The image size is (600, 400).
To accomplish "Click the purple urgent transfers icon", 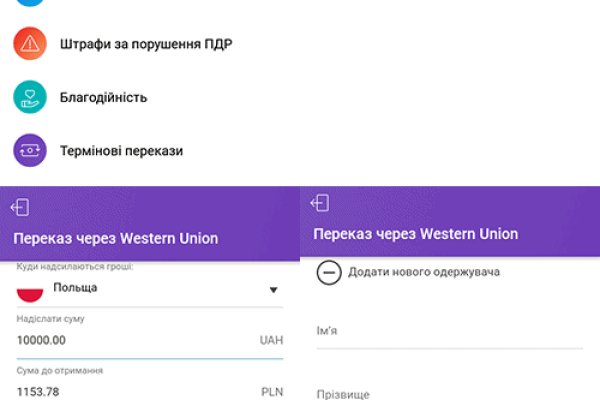I will click(30, 151).
